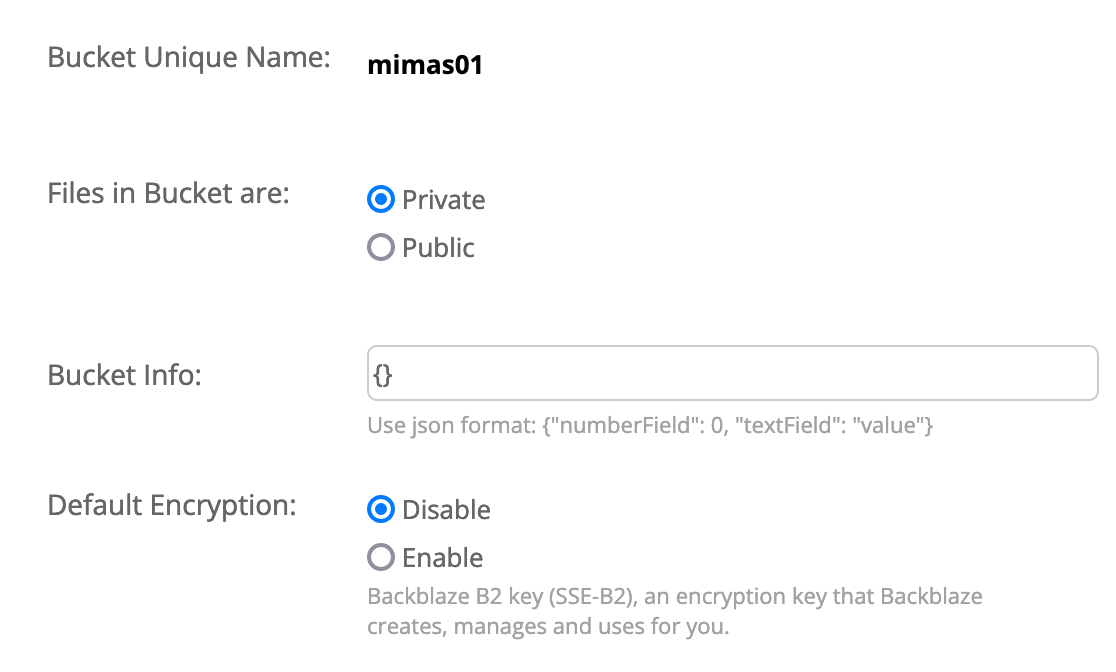Click the 'Files in Bucket are:' label

tap(168, 193)
